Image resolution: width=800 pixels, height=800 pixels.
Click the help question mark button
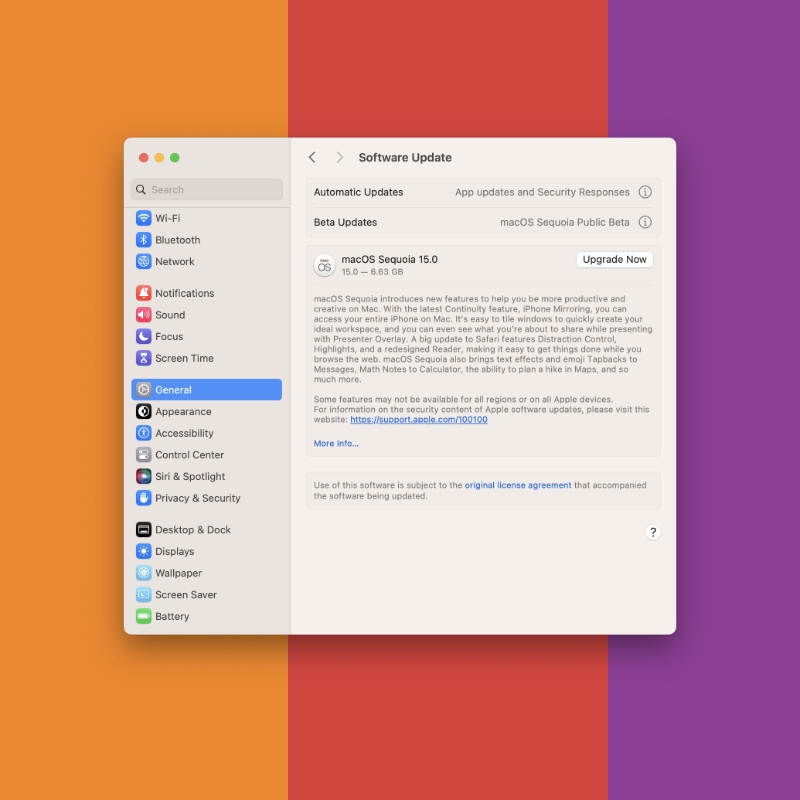653,532
